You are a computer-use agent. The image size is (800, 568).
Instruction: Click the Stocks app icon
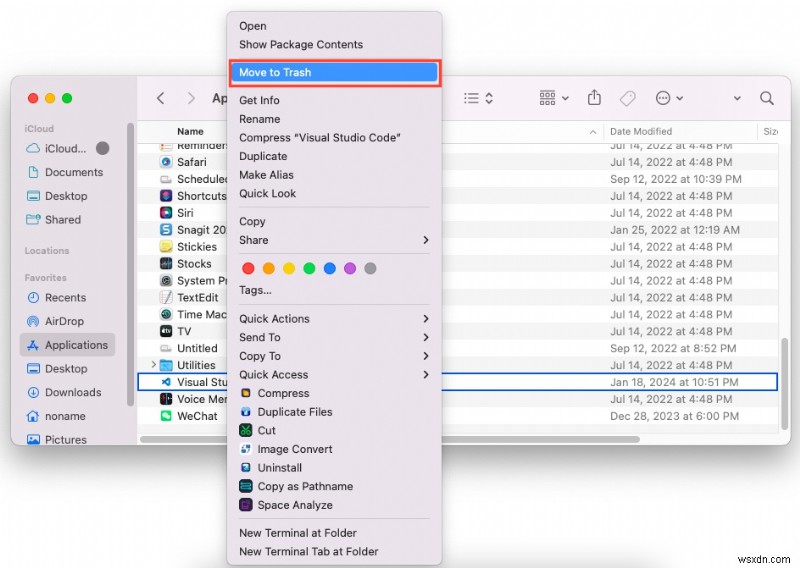pyautogui.click(x=166, y=263)
